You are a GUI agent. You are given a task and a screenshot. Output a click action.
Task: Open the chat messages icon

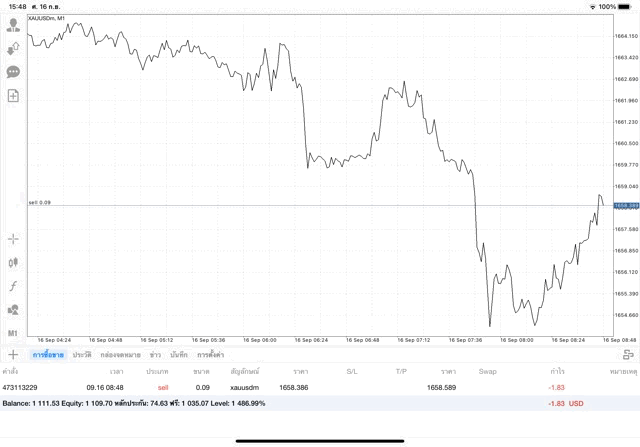[13, 72]
